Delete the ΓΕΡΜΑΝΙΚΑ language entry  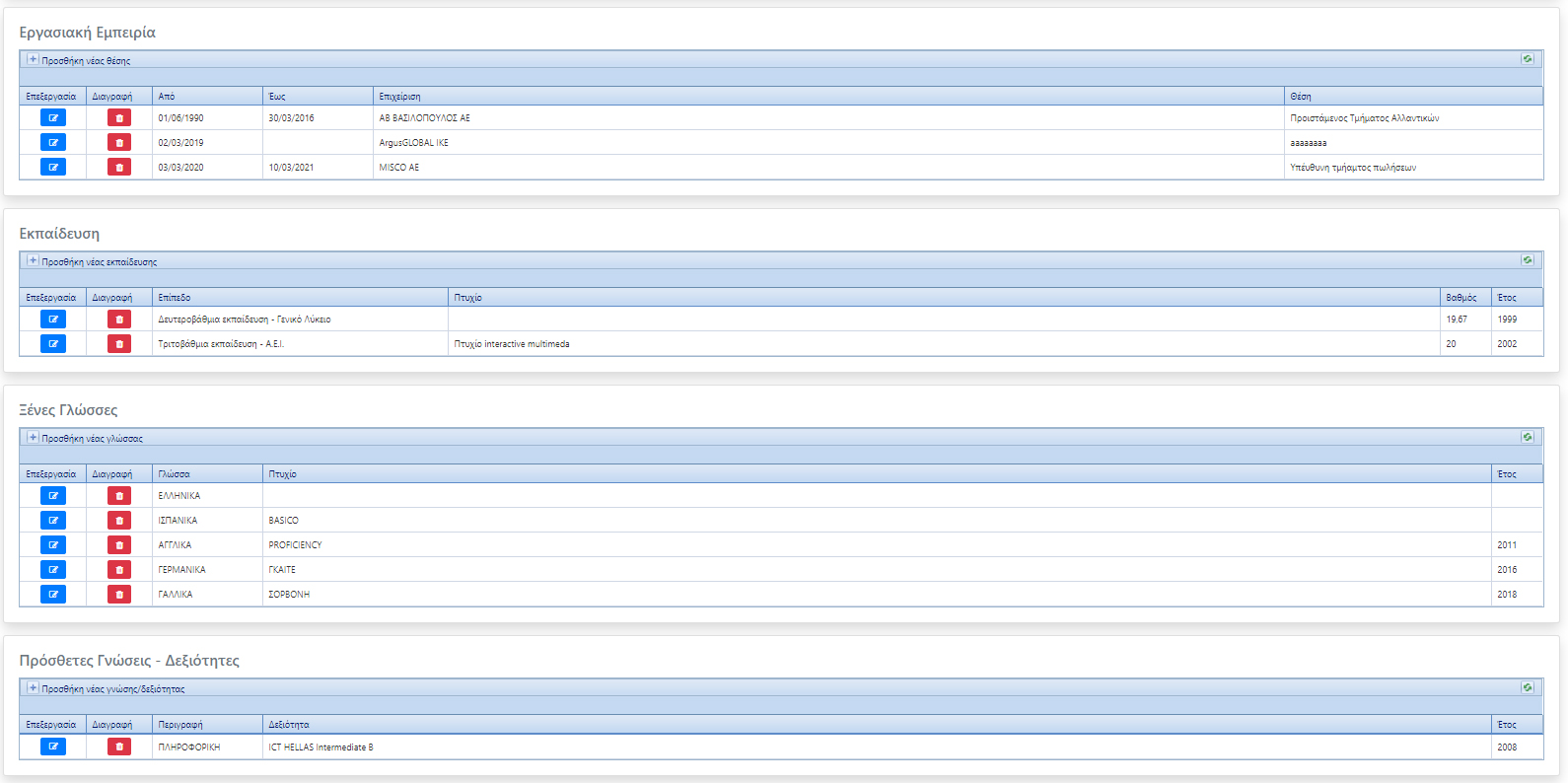pyautogui.click(x=119, y=570)
